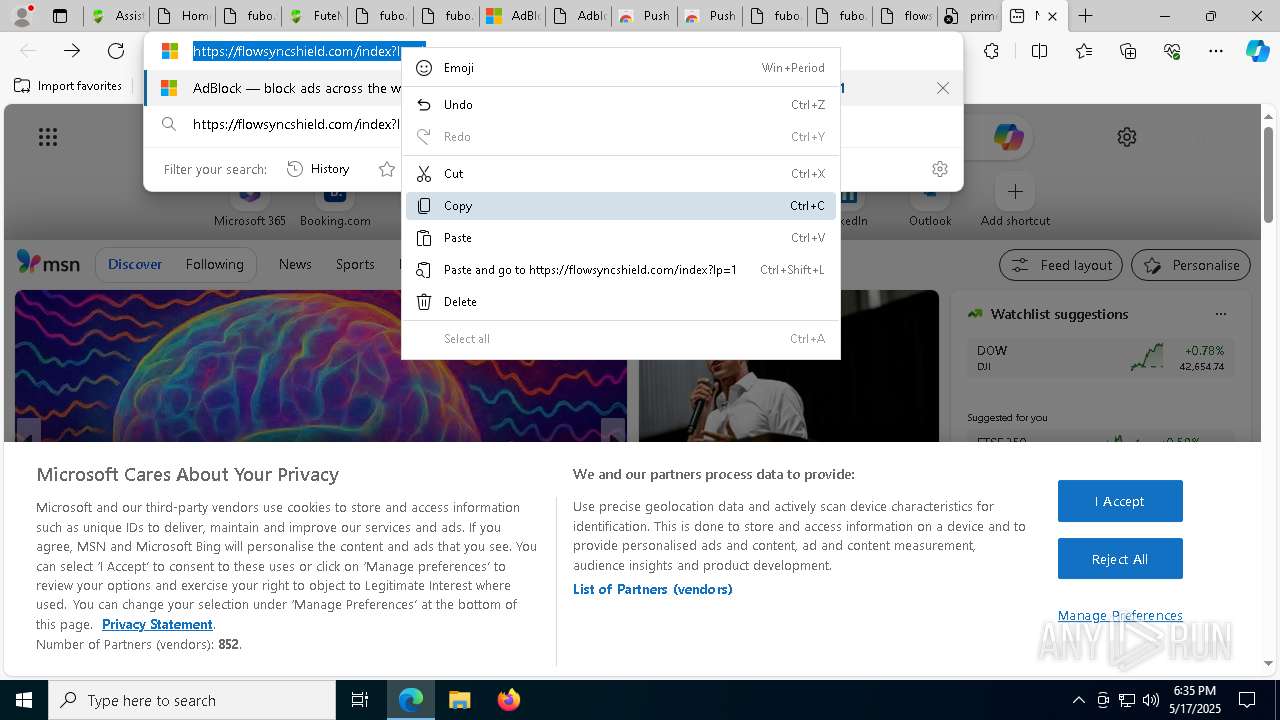The image size is (1280, 720).
Task: Choose Undo from the context menu
Action: pos(620,105)
